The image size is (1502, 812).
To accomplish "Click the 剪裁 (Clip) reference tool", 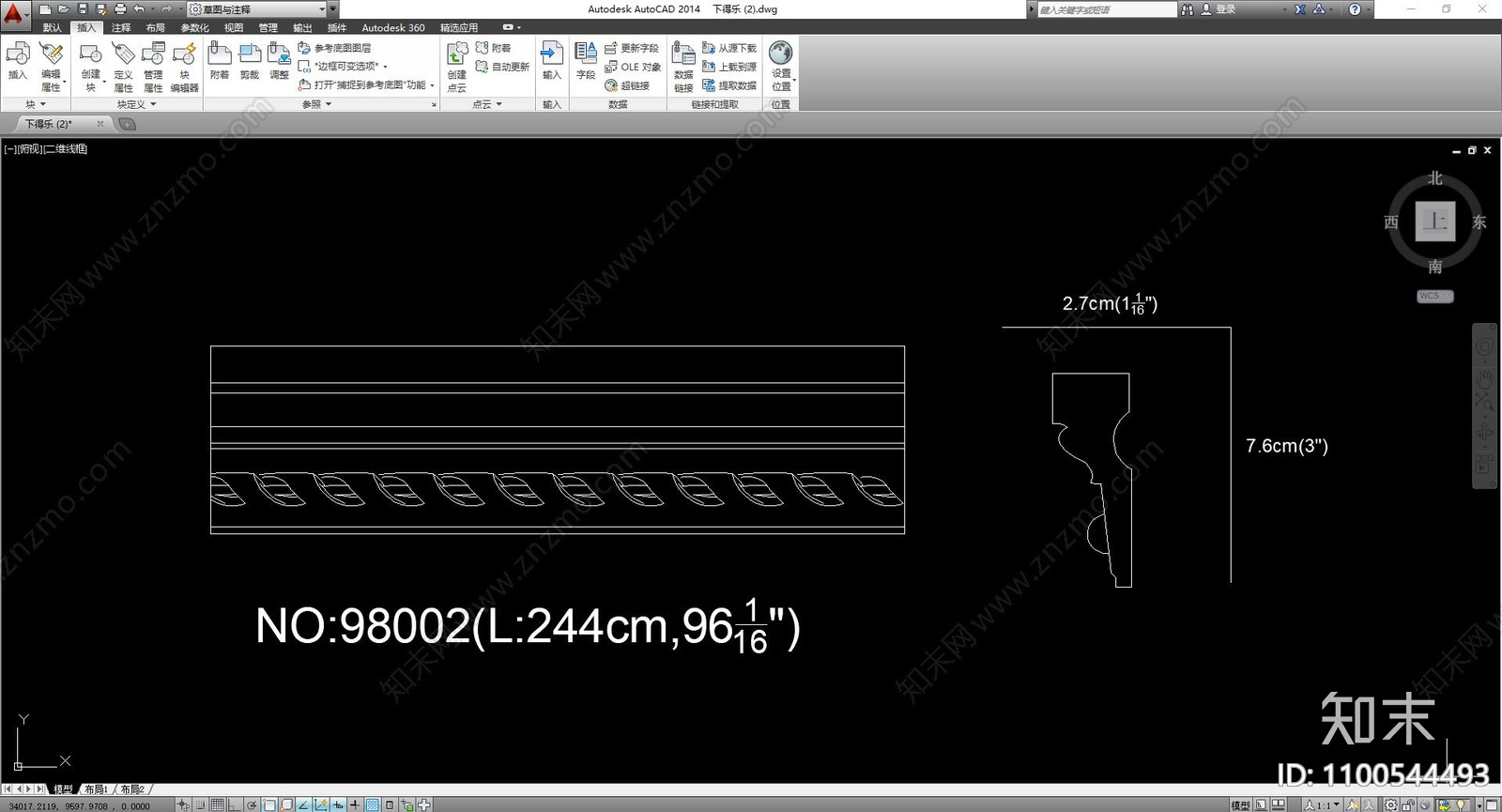I will [x=250, y=61].
